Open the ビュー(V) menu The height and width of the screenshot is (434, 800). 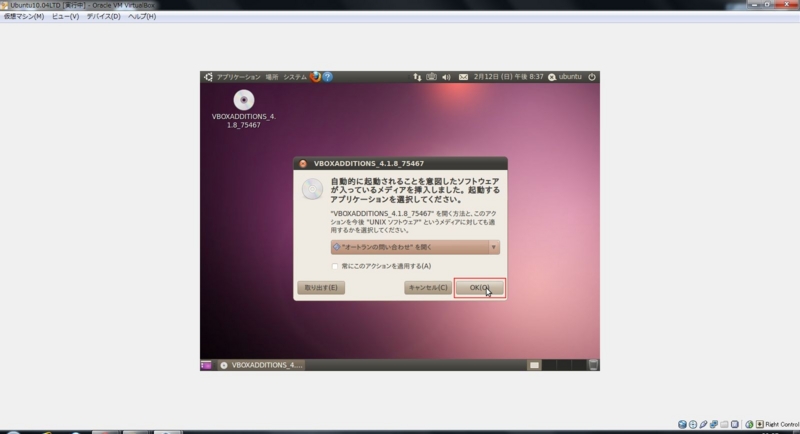point(65,16)
